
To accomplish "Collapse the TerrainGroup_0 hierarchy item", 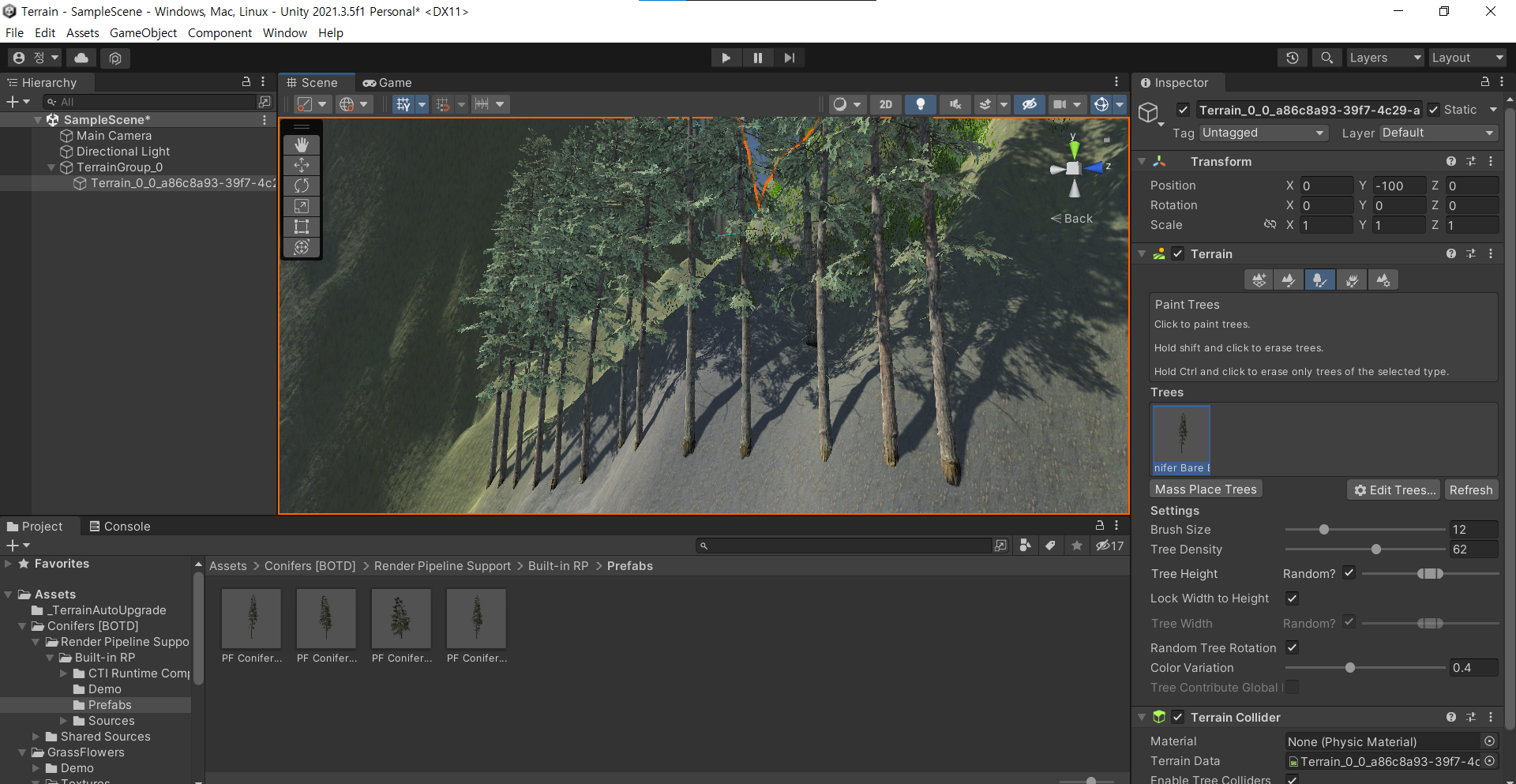I will (x=51, y=167).
